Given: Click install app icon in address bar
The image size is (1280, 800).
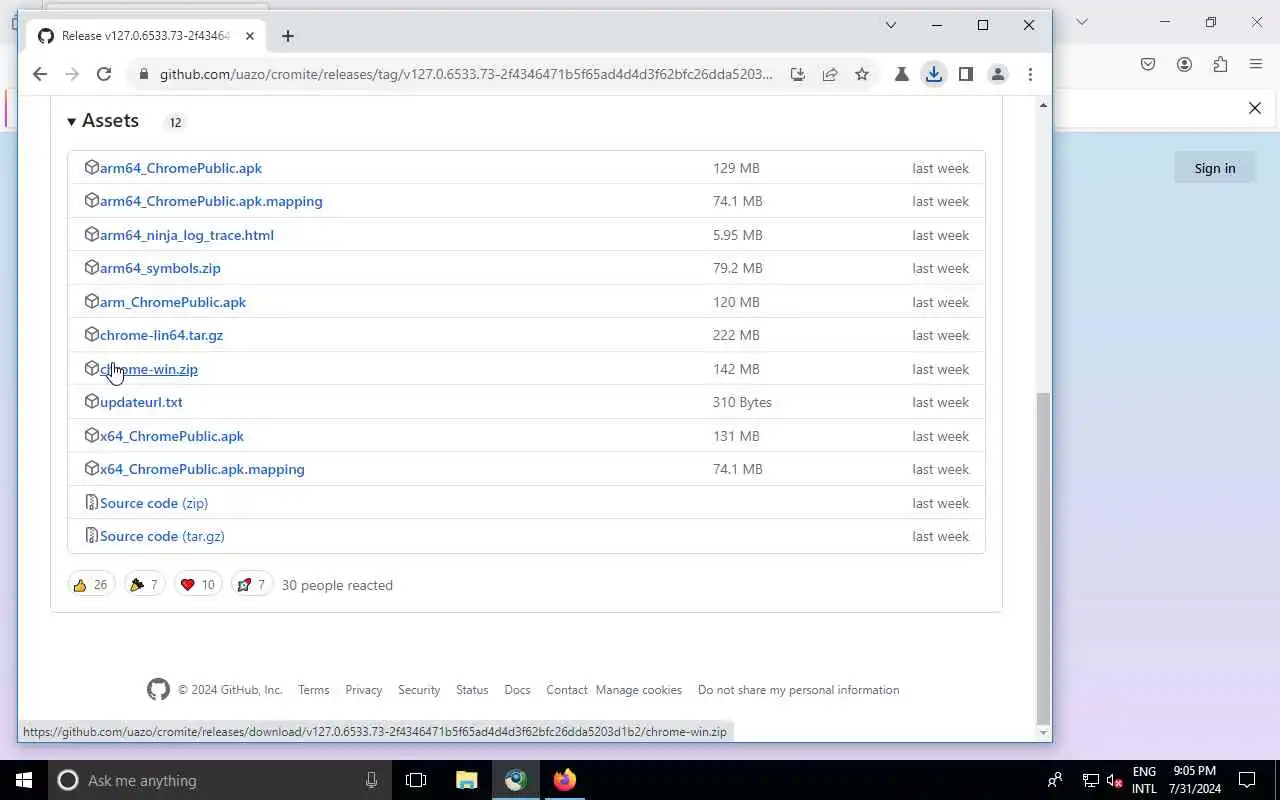Looking at the screenshot, I should (797, 74).
